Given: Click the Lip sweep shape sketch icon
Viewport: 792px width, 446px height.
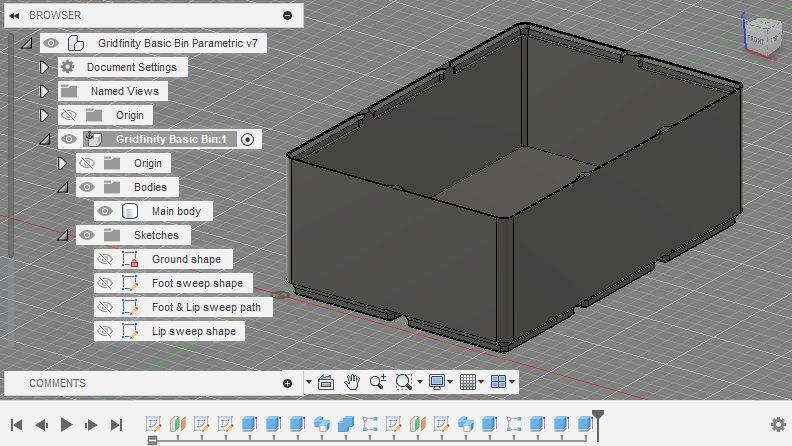Looking at the screenshot, I should click(x=130, y=331).
